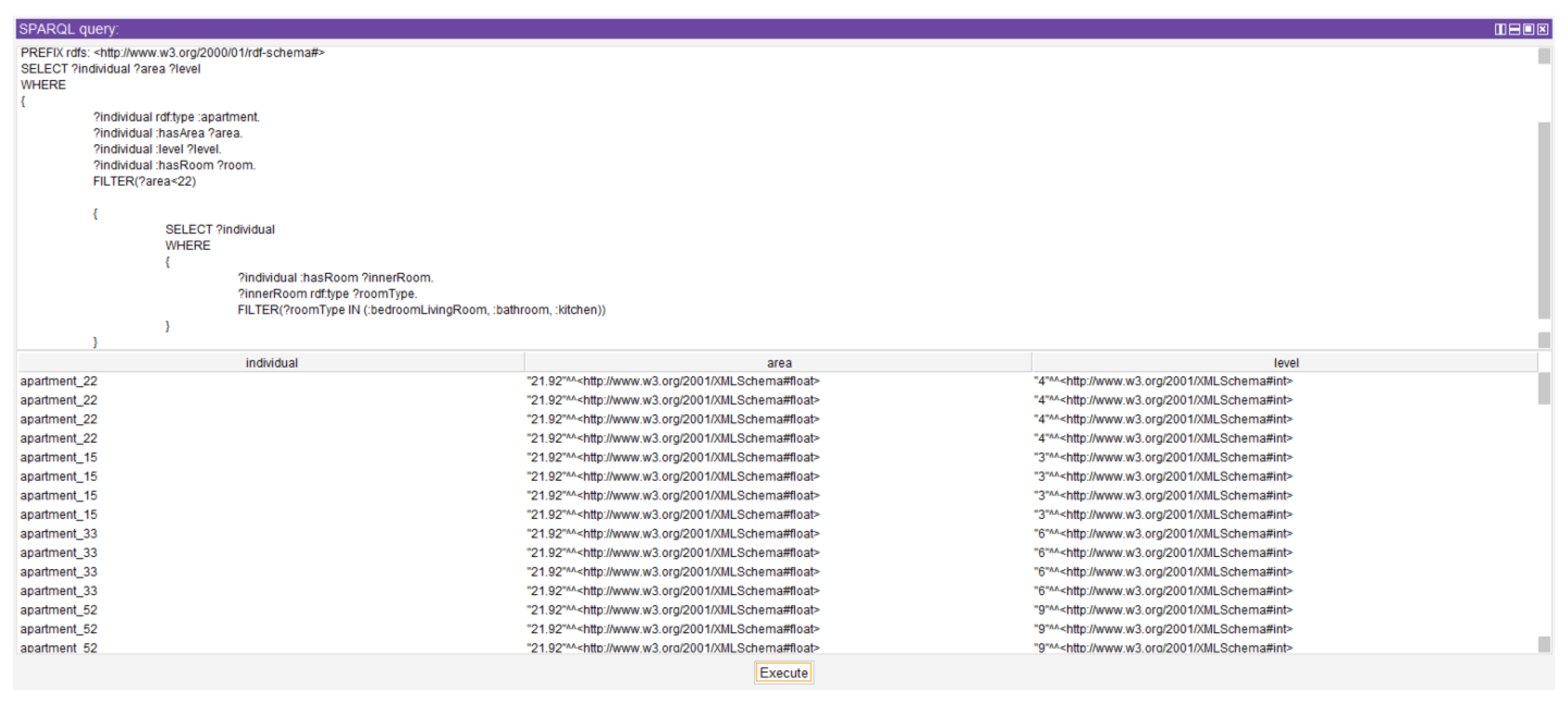
Task: Click the query editor scroll-up arrow
Action: (x=1544, y=56)
